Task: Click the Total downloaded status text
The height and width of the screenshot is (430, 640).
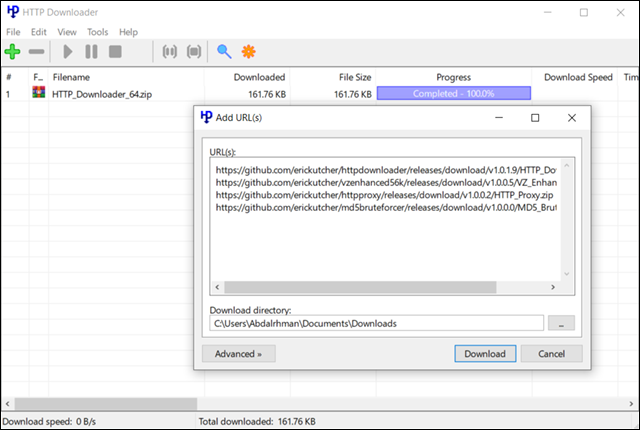Action: point(257,421)
